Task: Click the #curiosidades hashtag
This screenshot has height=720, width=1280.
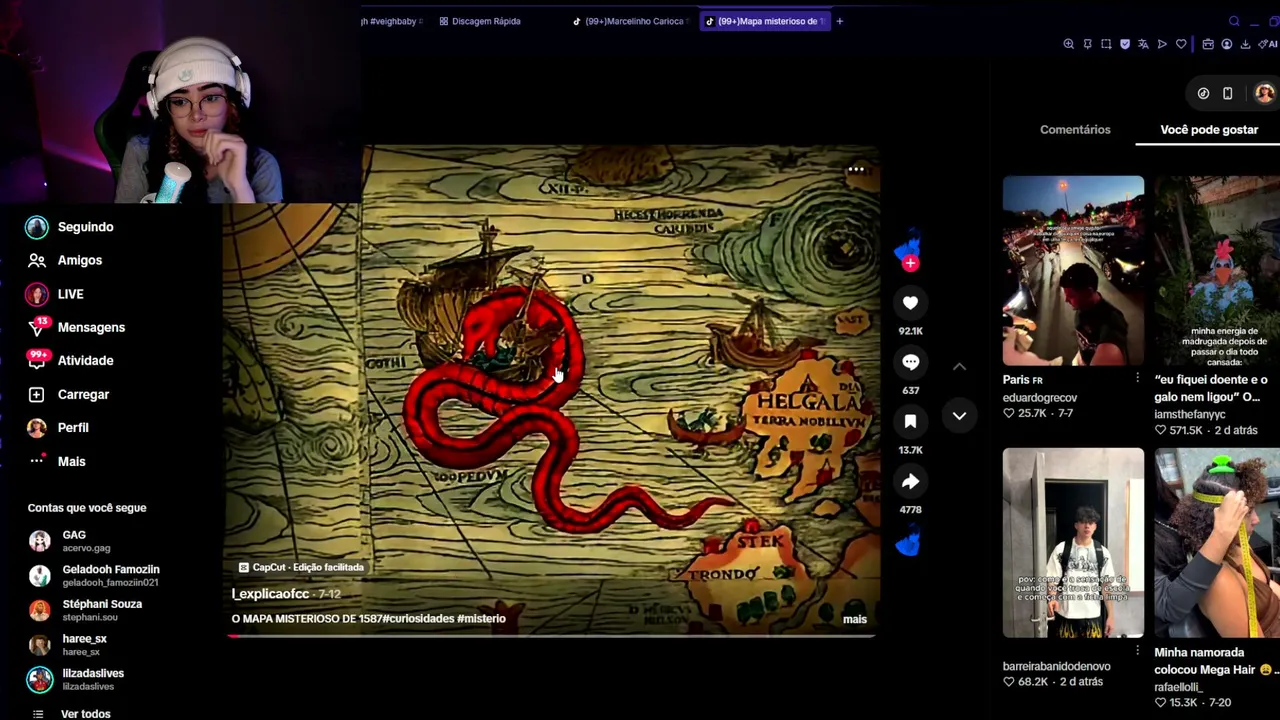Action: (418, 619)
